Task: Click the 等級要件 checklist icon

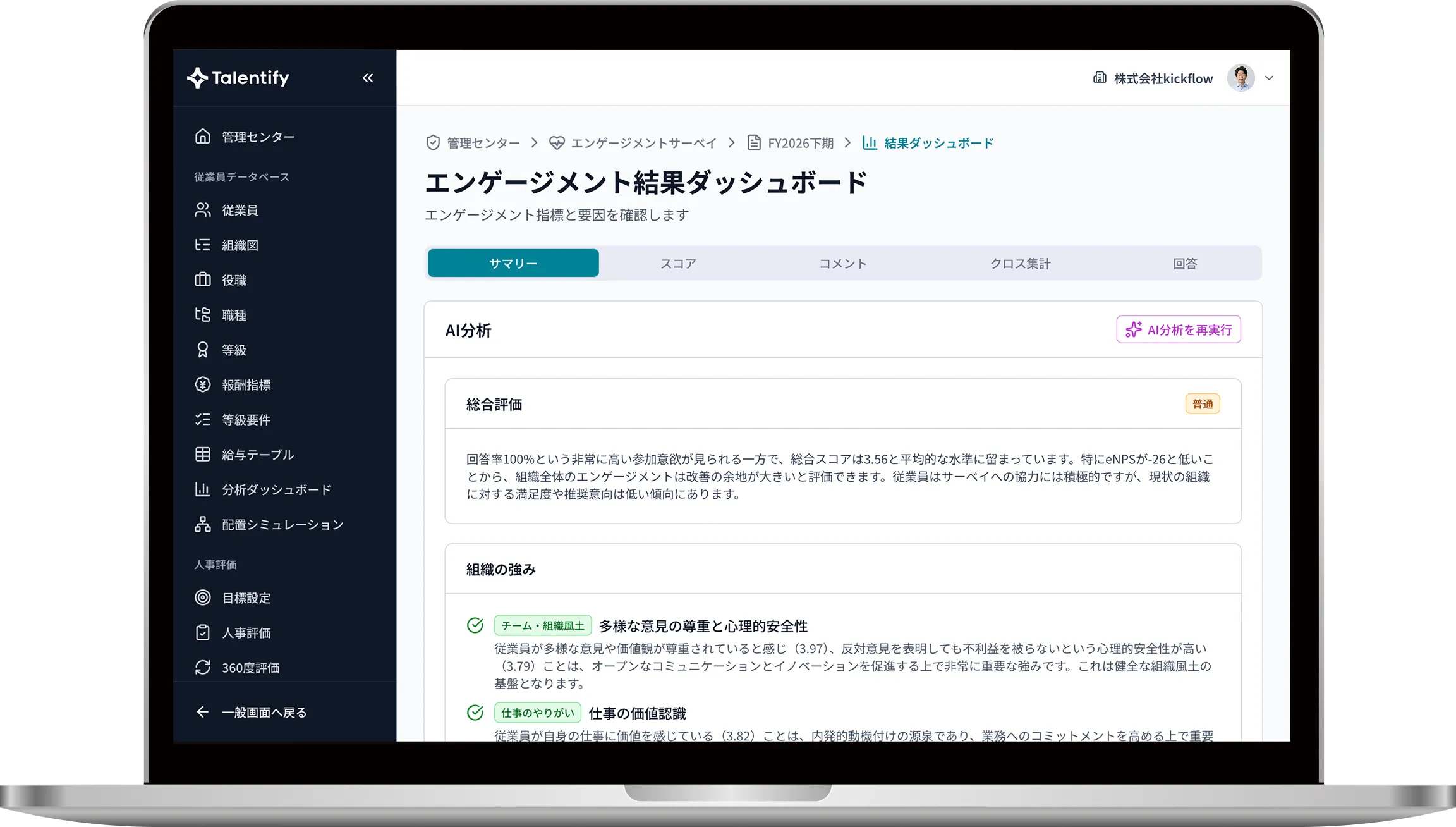Action: click(x=203, y=419)
